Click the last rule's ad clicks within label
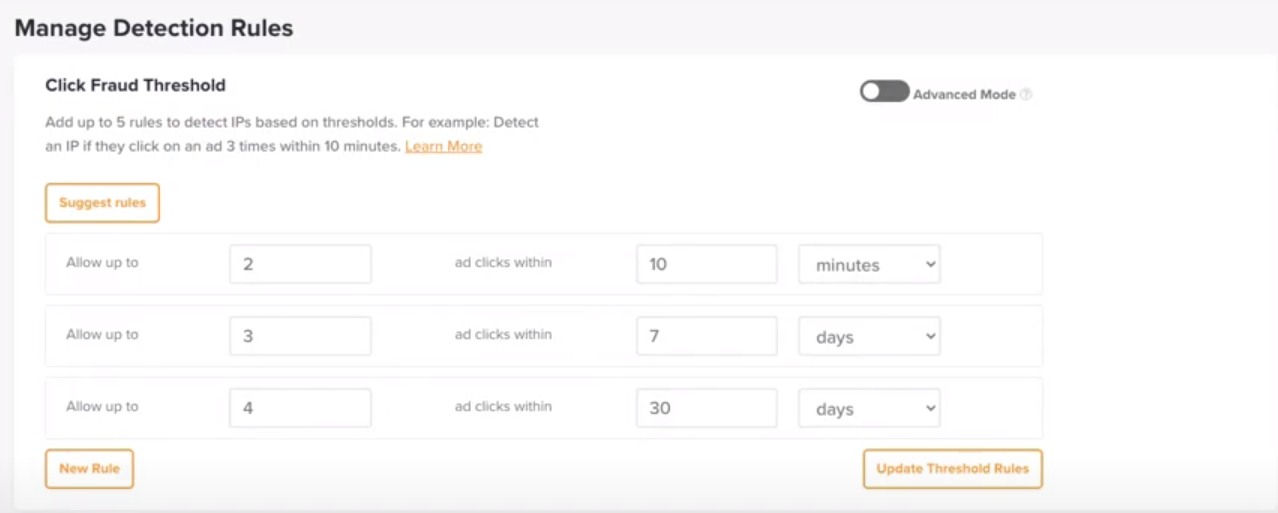 (x=503, y=407)
